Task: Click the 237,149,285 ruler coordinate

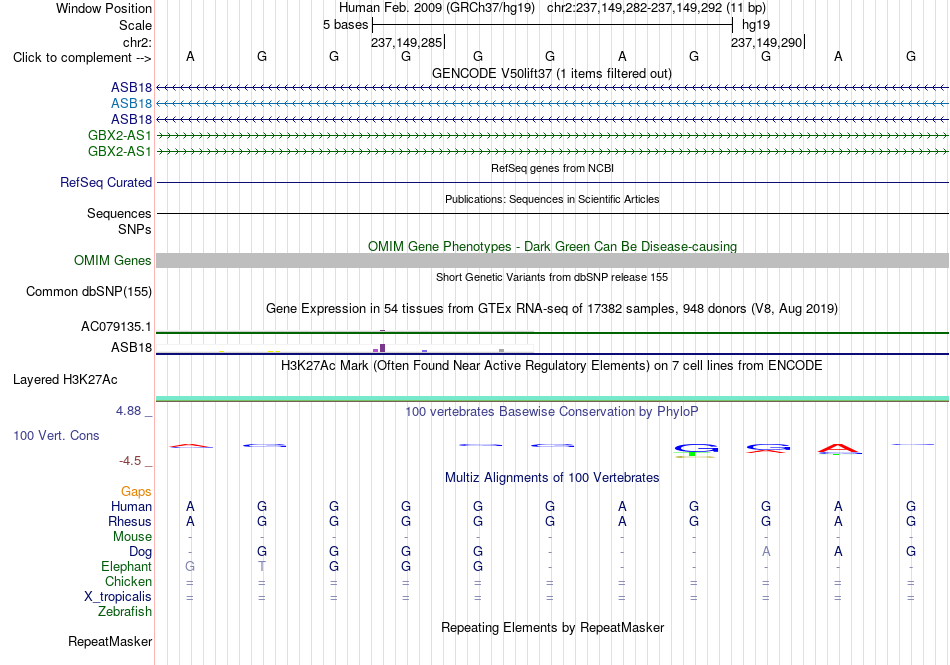Action: tap(406, 42)
